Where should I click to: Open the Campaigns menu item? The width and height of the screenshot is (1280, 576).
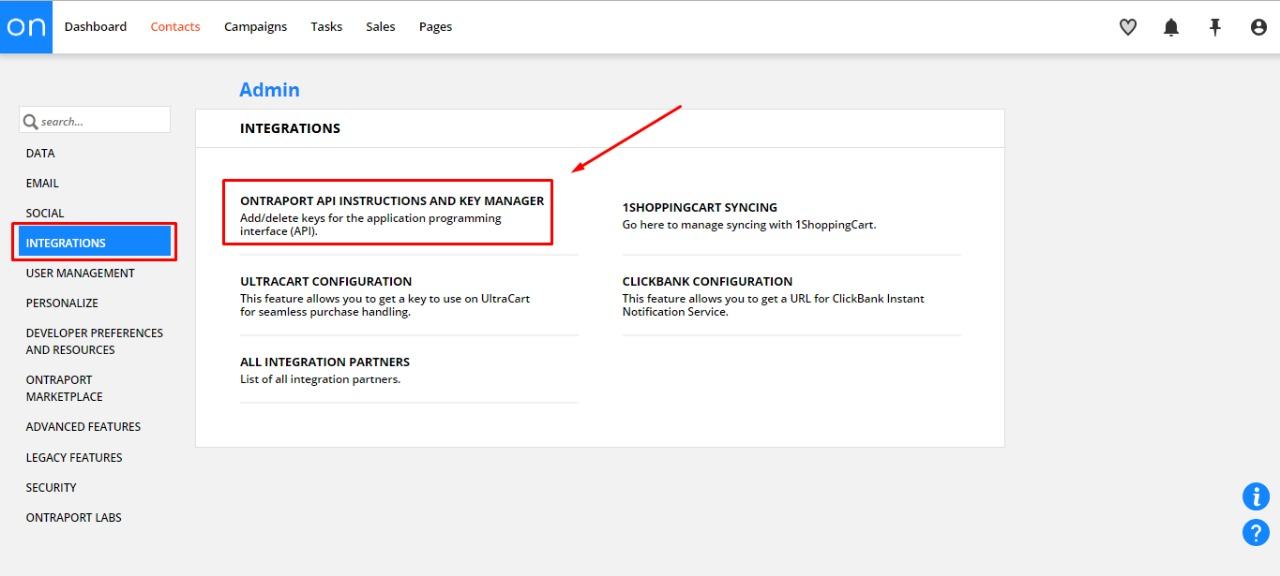[x=255, y=27]
